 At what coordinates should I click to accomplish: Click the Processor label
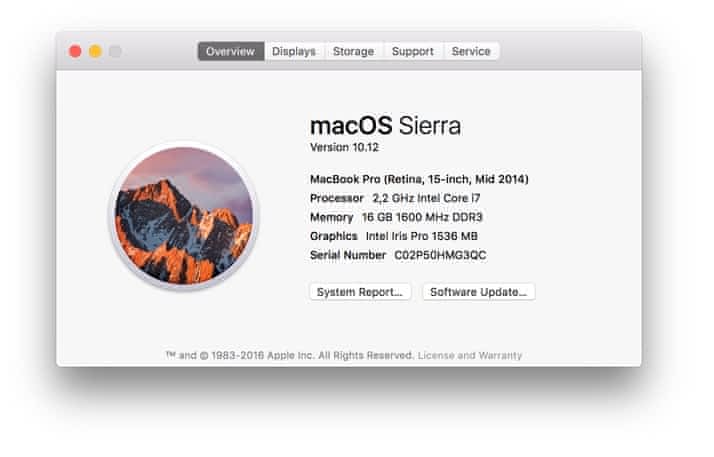[337, 198]
